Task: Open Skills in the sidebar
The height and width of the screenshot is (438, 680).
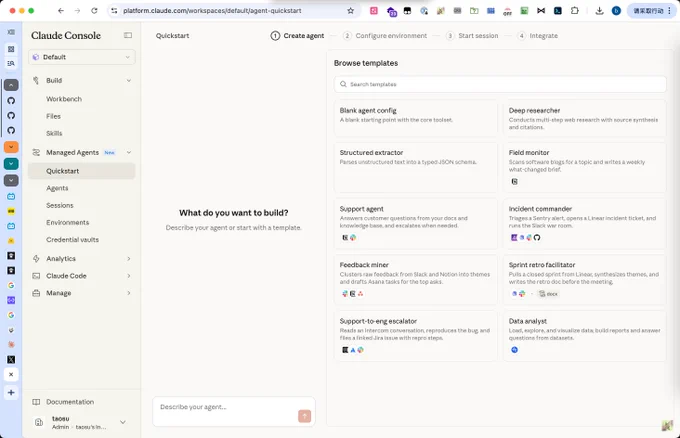Action: coord(54,133)
